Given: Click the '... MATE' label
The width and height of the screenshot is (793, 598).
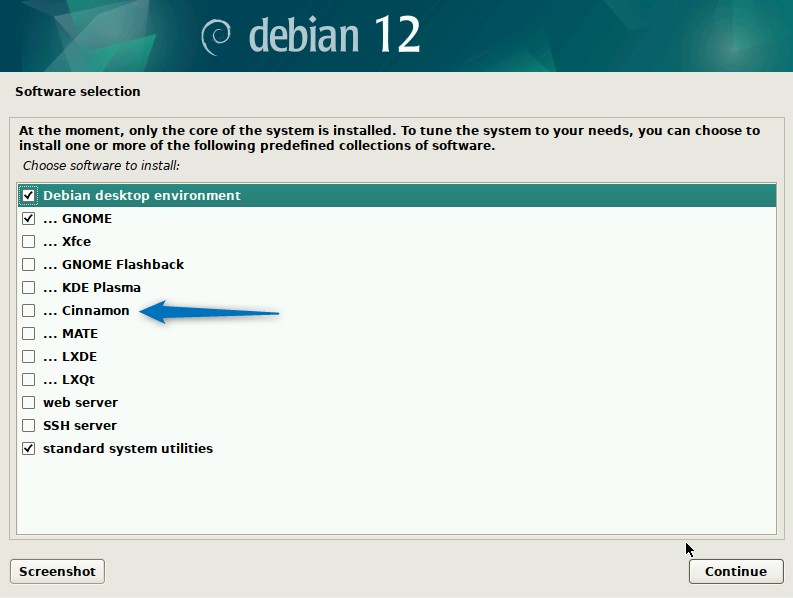Looking at the screenshot, I should [70, 333].
